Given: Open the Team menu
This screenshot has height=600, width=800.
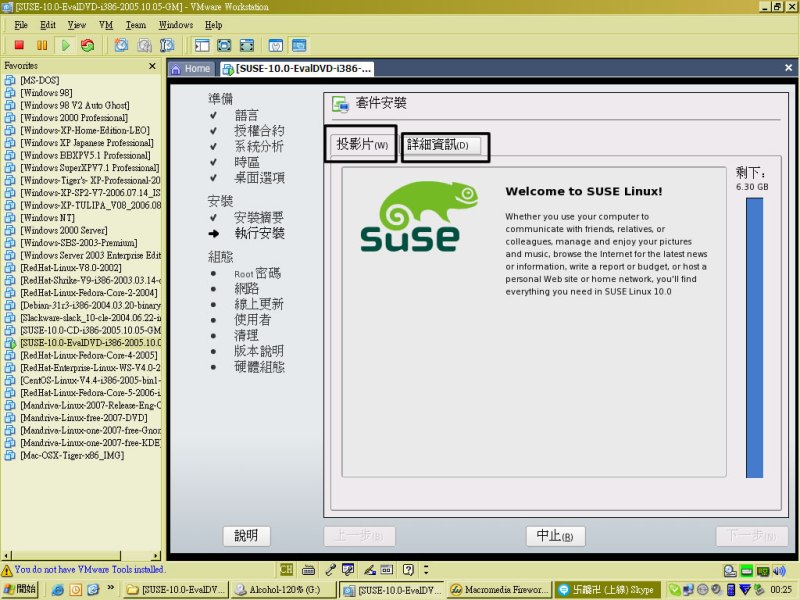Looking at the screenshot, I should click(136, 25).
